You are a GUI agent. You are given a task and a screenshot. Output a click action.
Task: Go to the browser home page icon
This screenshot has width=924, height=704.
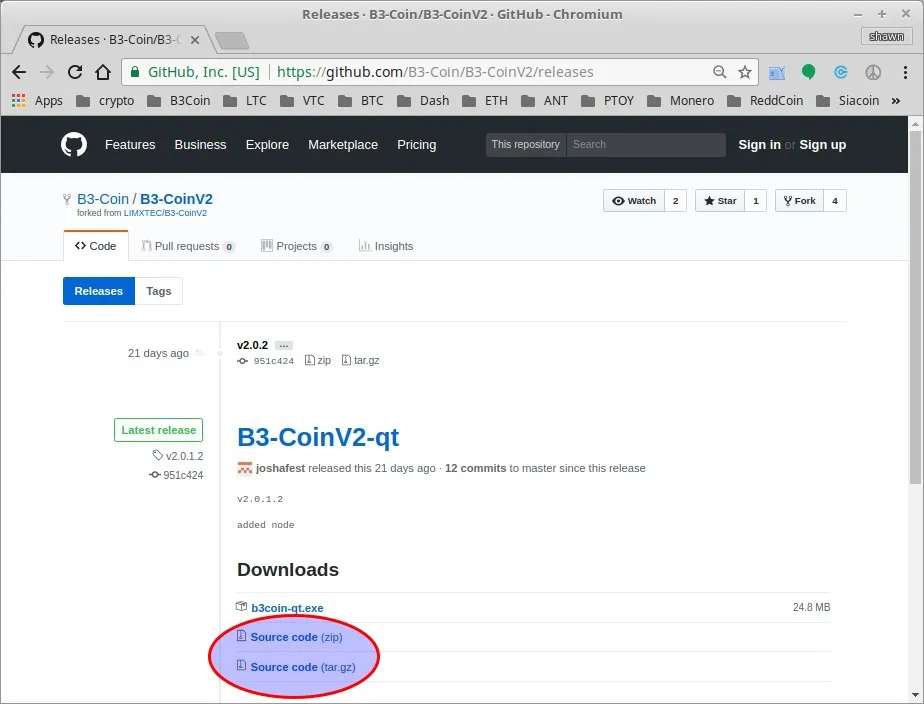[x=103, y=72]
